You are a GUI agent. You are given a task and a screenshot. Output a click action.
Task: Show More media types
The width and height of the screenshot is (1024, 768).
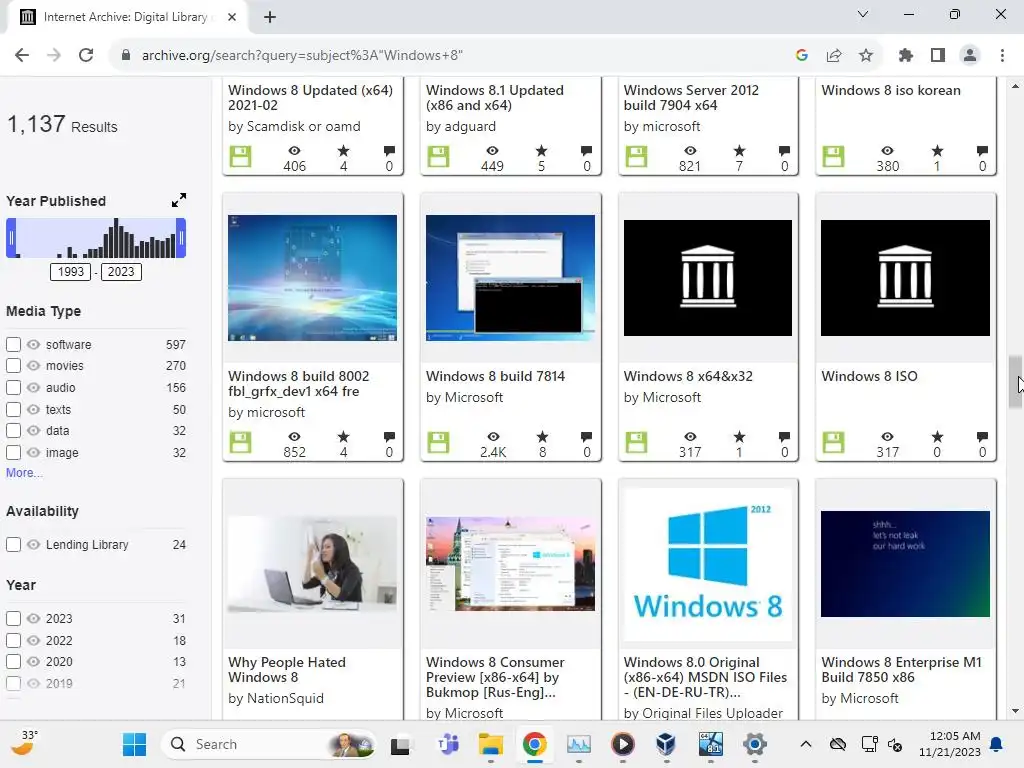click(24, 473)
